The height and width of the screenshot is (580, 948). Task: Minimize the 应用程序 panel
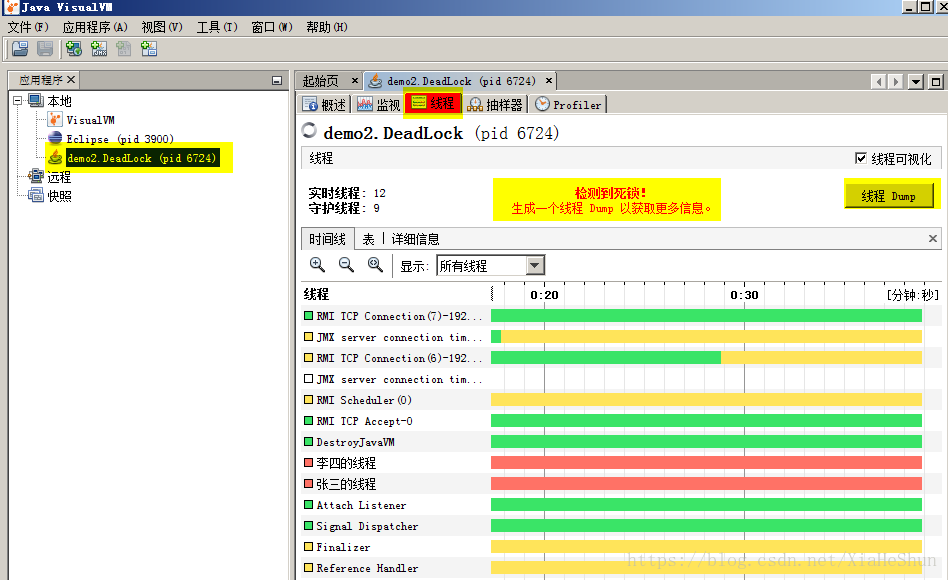pyautogui.click(x=277, y=80)
